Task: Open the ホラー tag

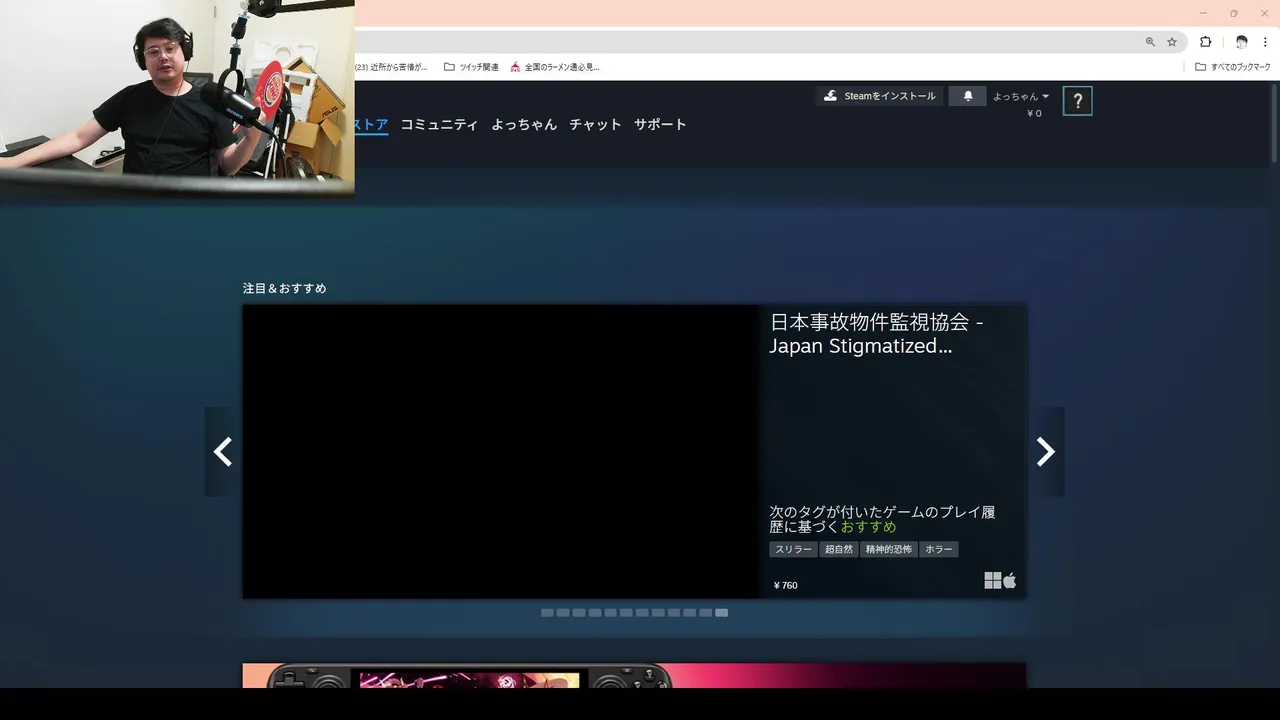Action: tap(939, 549)
